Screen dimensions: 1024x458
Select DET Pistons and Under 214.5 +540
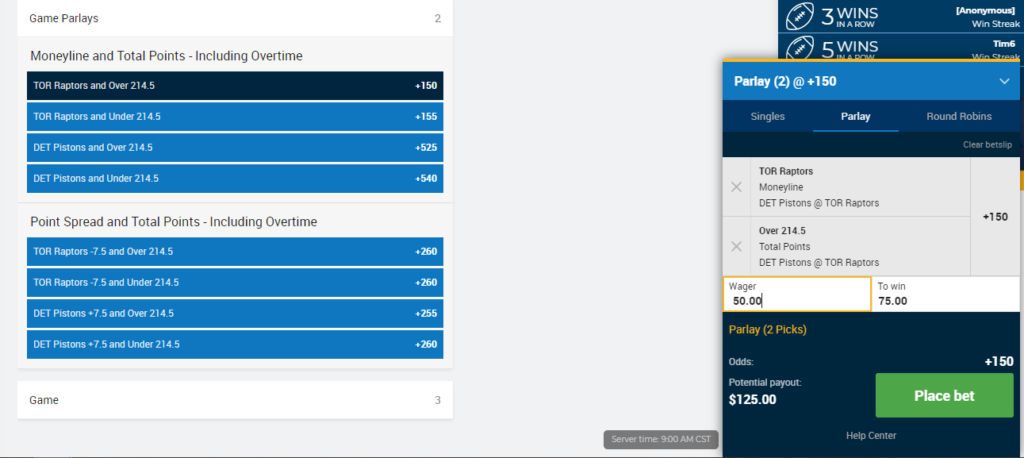coord(235,178)
